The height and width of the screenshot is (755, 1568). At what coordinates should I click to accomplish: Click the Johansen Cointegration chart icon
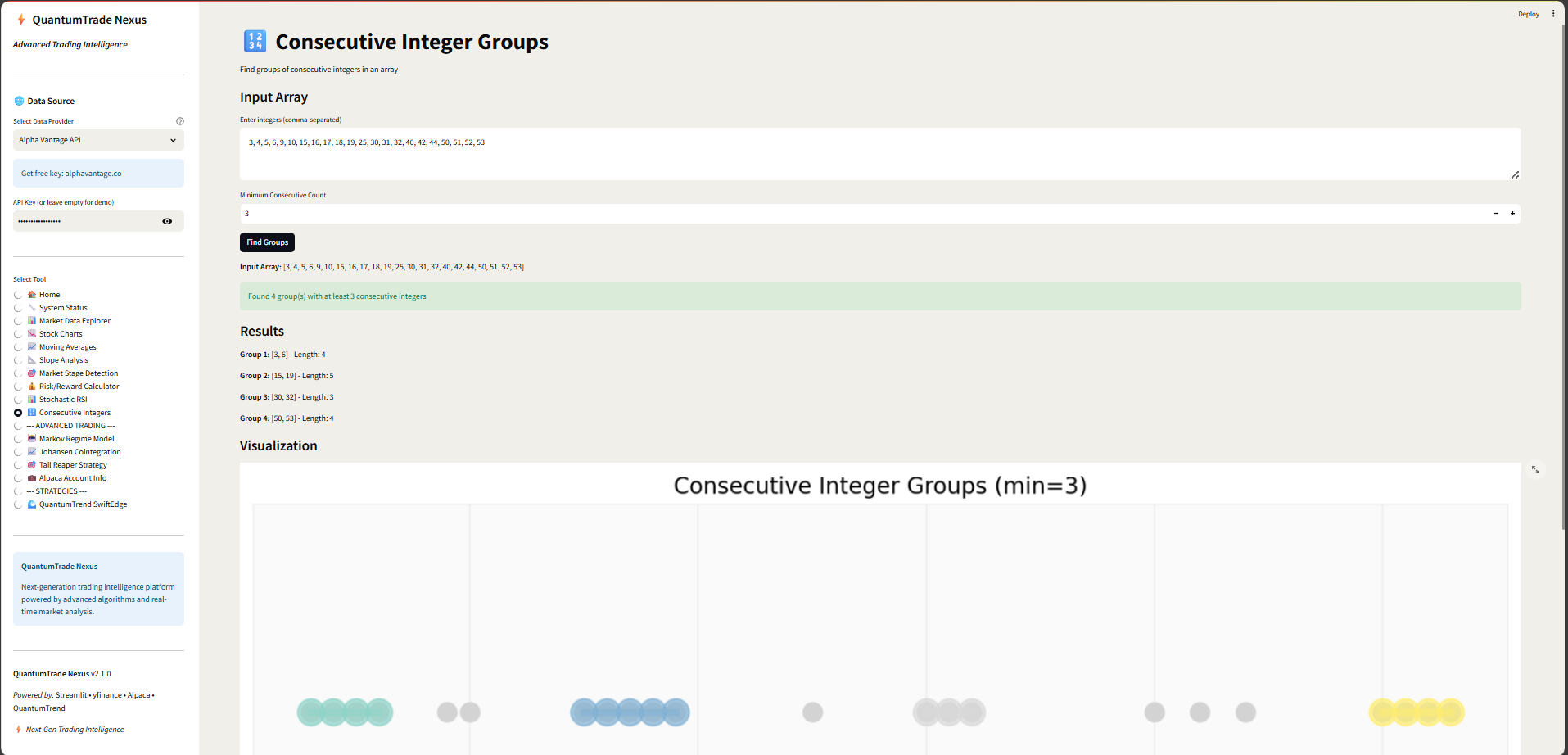click(x=32, y=451)
